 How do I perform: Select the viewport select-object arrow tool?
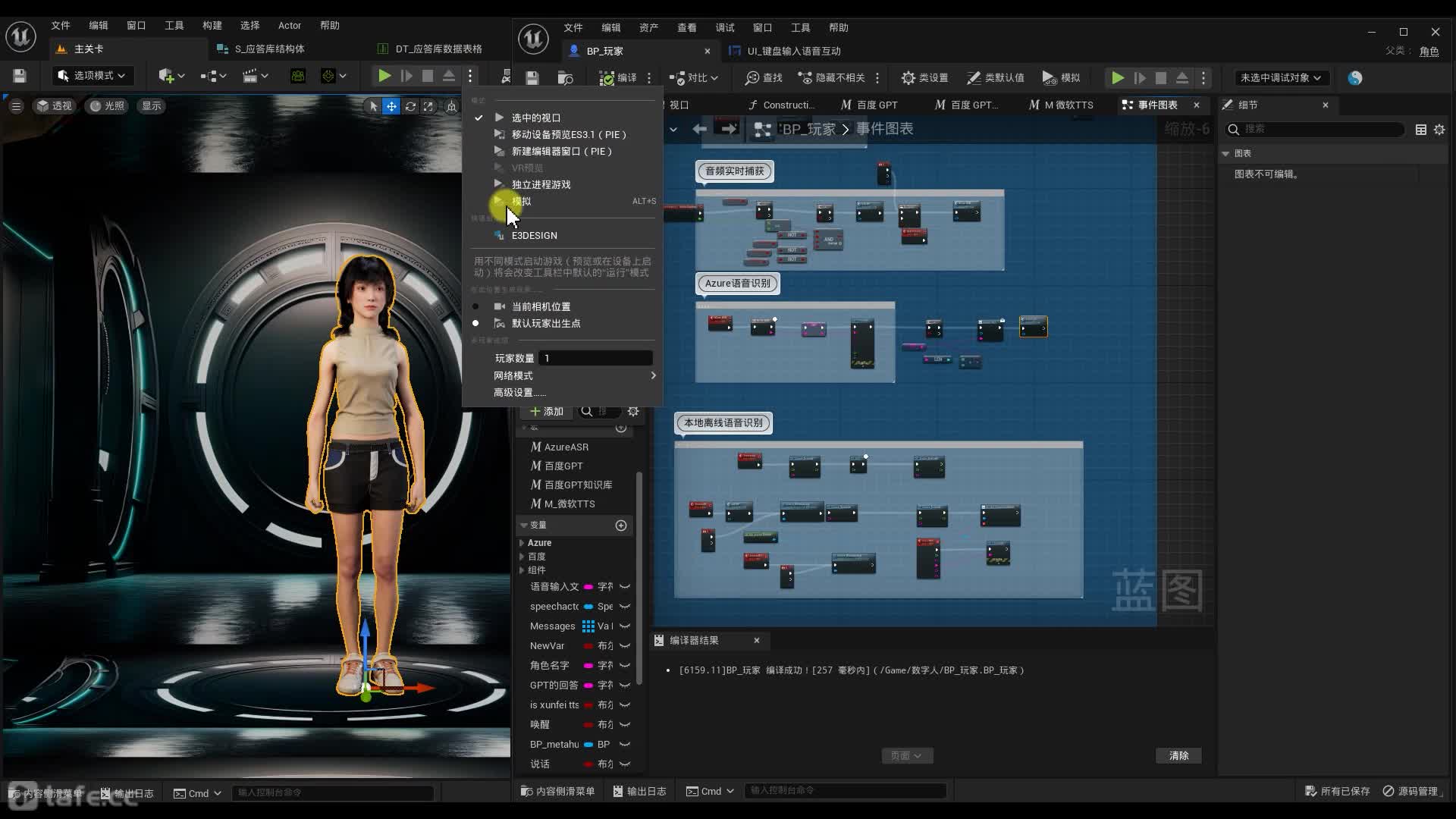tap(373, 106)
